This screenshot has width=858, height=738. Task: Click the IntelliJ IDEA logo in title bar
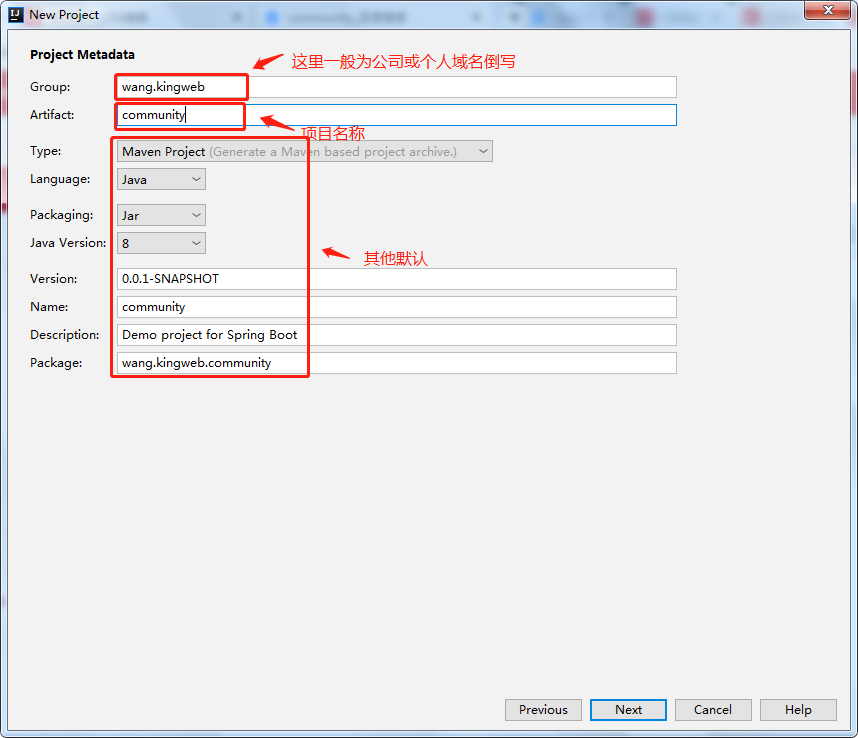click(x=16, y=15)
